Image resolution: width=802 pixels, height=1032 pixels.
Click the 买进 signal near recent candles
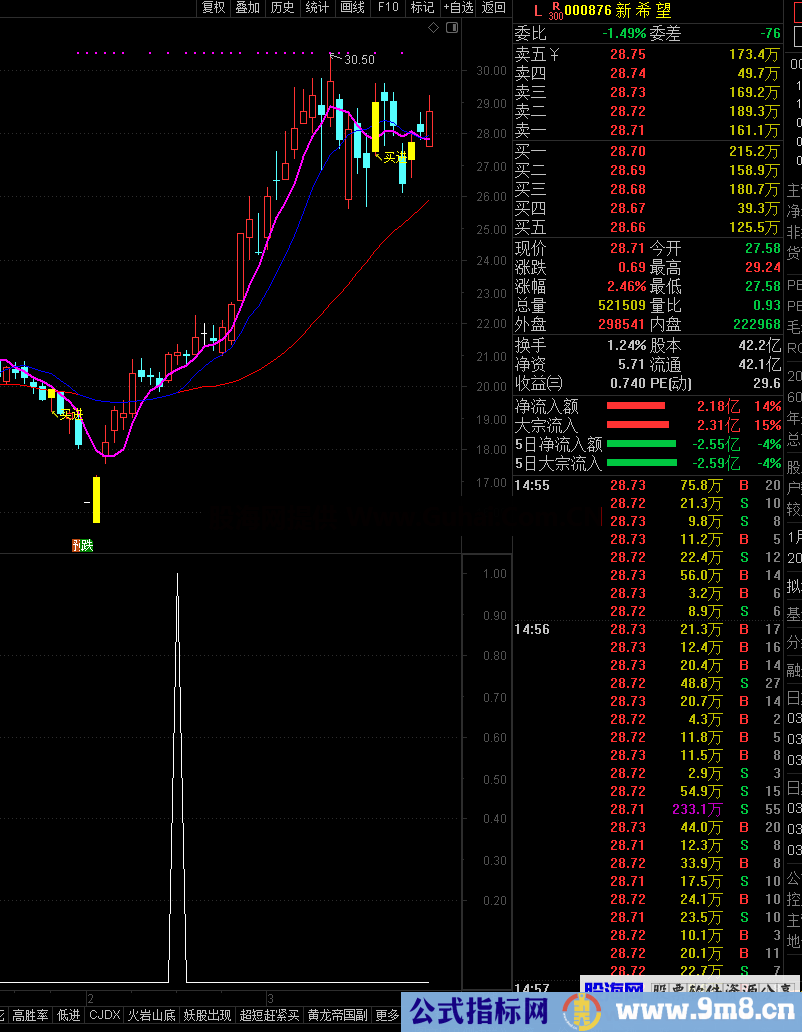pos(396,157)
